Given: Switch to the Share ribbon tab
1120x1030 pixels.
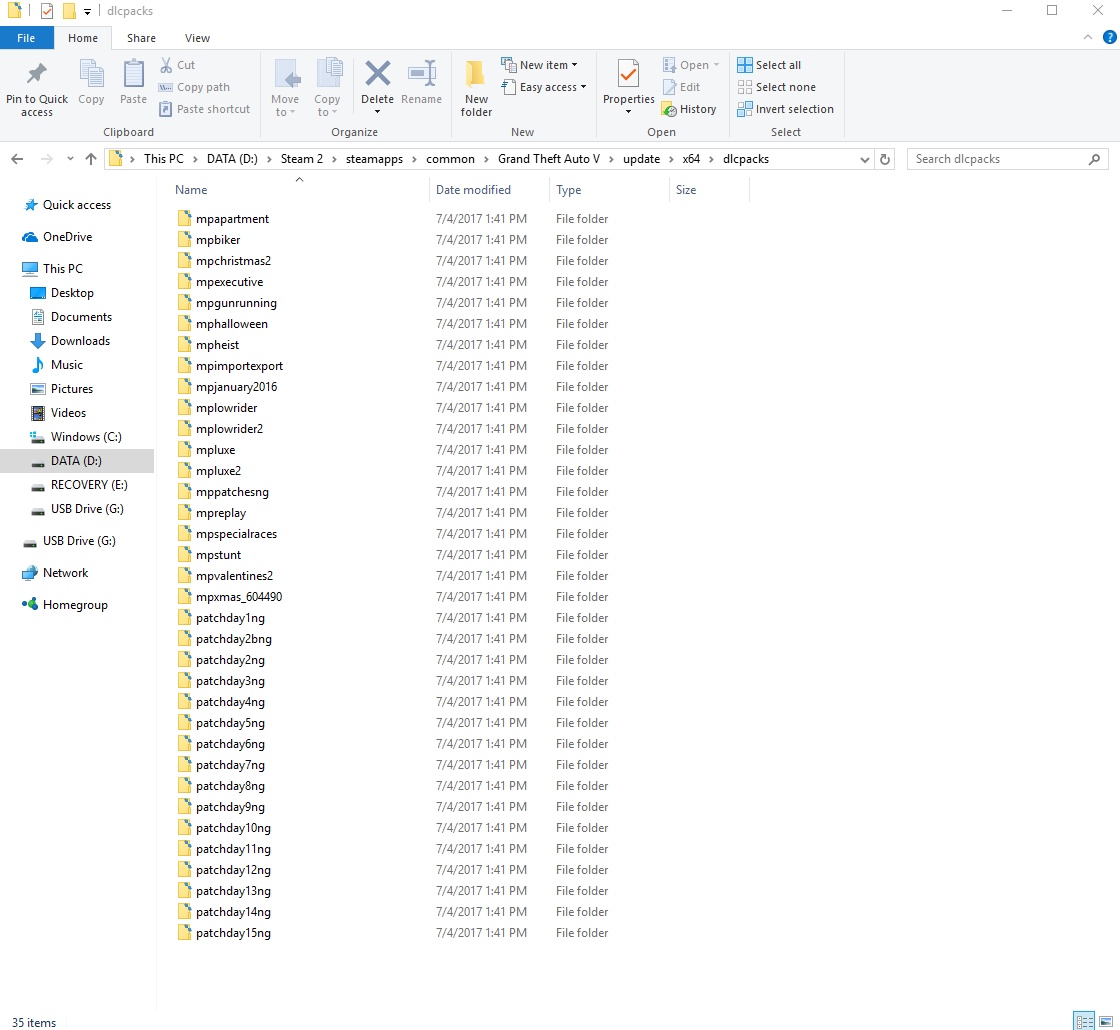Looking at the screenshot, I should pos(141,38).
